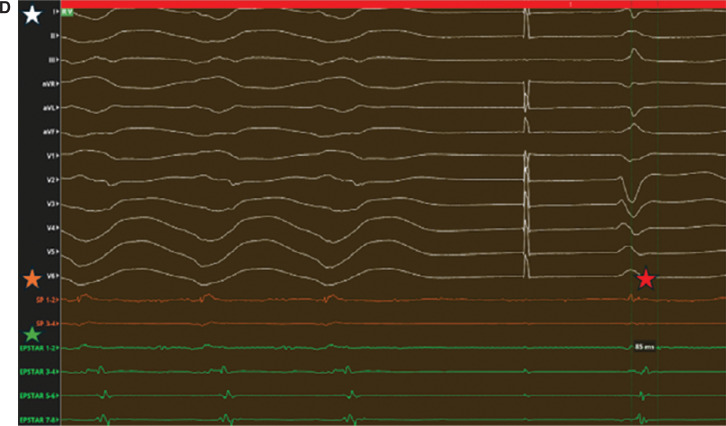
Task: Click the green tag at top left
Action: click(x=67, y=12)
